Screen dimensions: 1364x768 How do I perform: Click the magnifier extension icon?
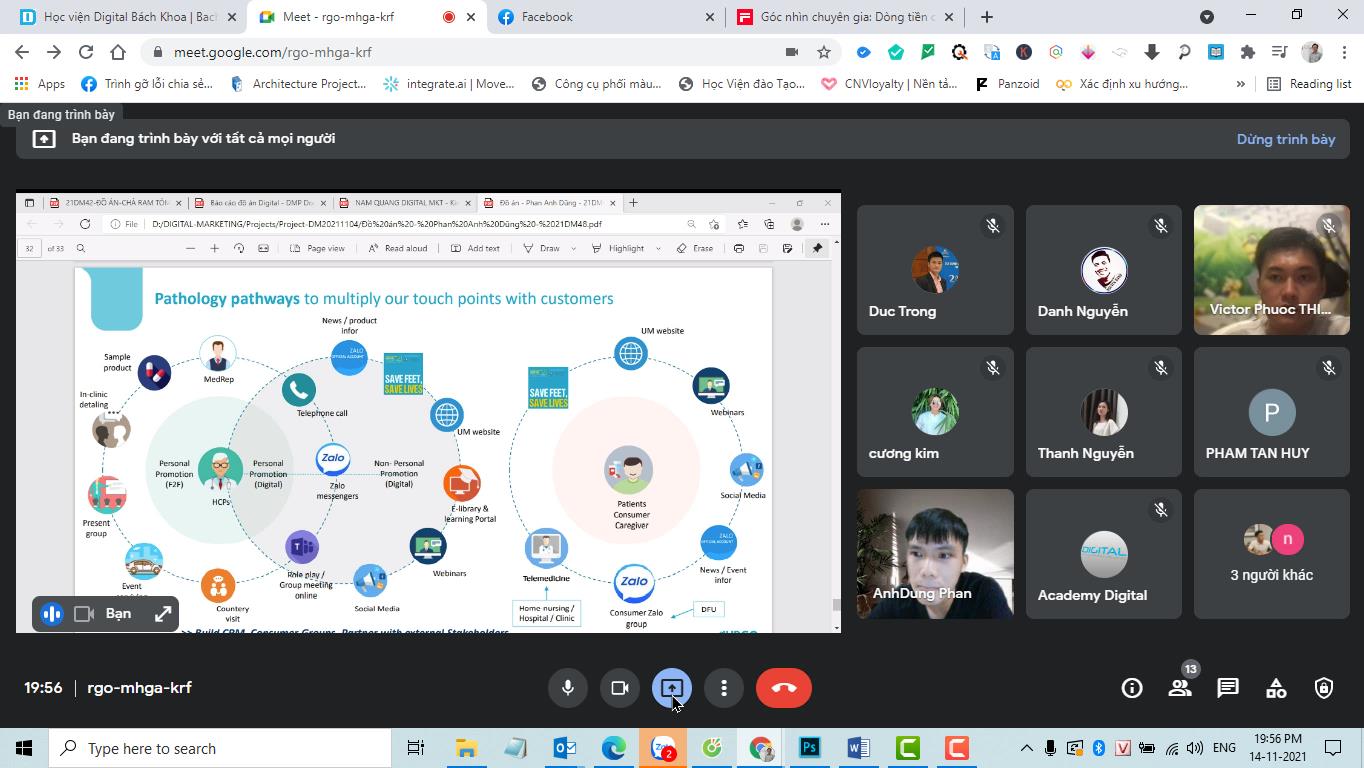pyautogui.click(x=1184, y=52)
